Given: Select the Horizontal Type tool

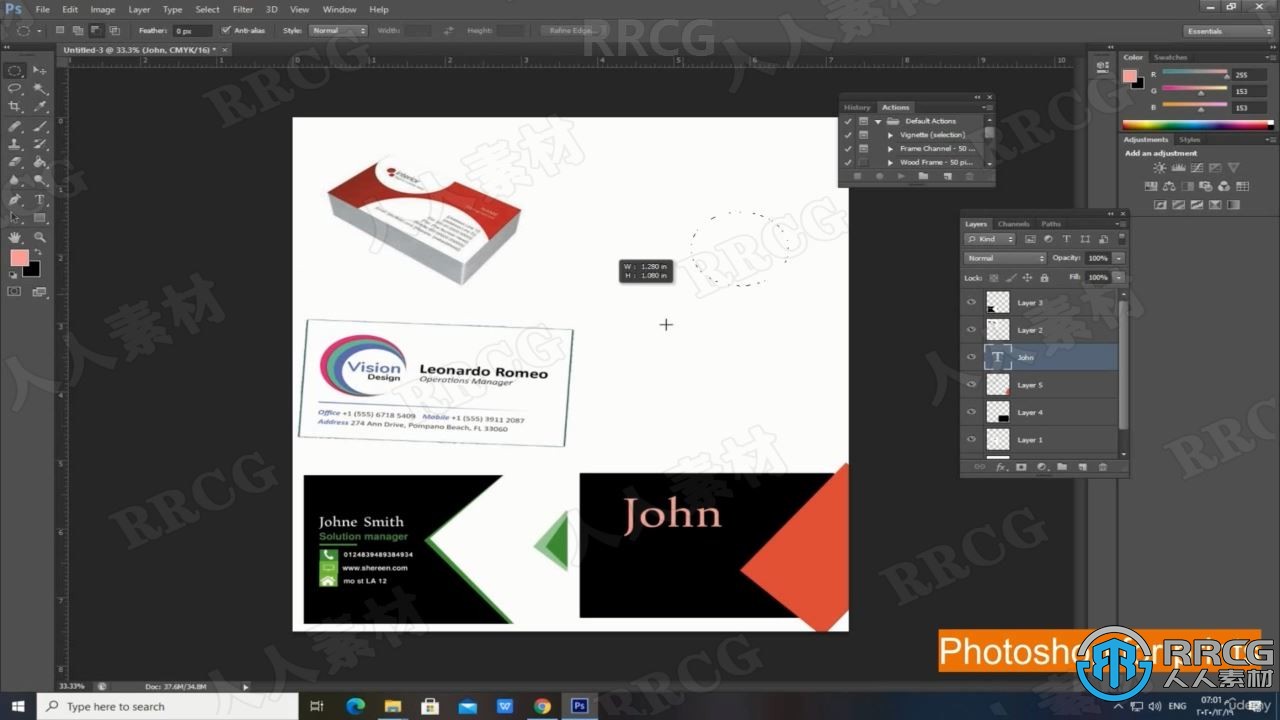Looking at the screenshot, I should pyautogui.click(x=40, y=199).
